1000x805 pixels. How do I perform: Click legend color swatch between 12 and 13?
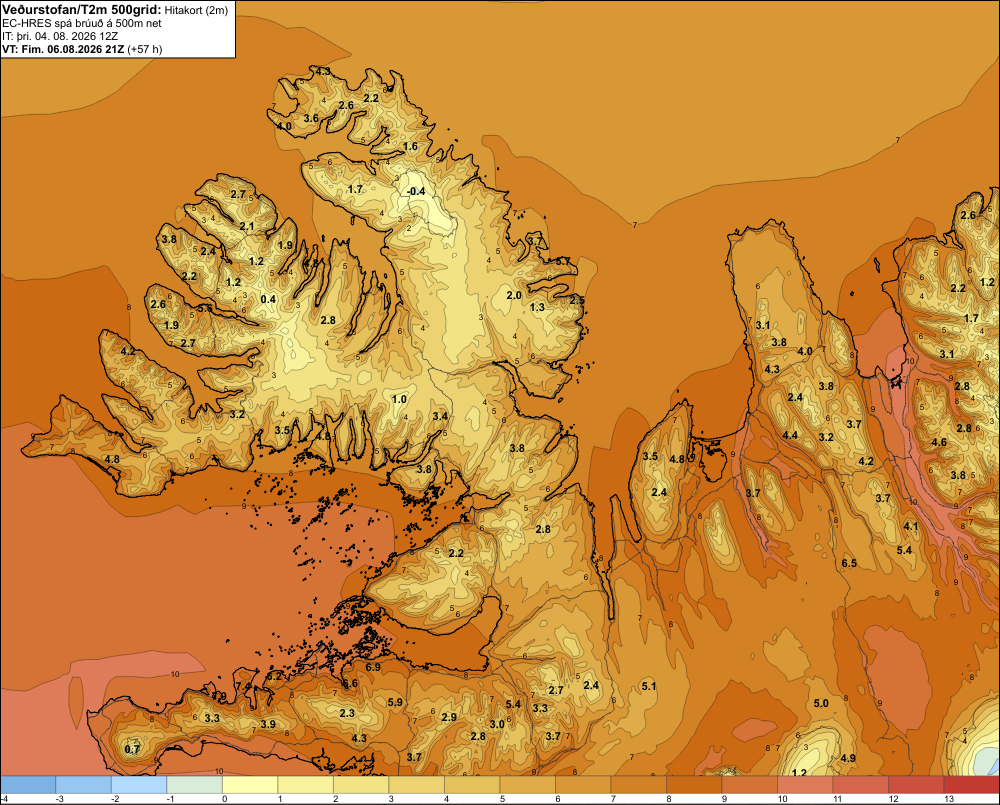click(916, 785)
